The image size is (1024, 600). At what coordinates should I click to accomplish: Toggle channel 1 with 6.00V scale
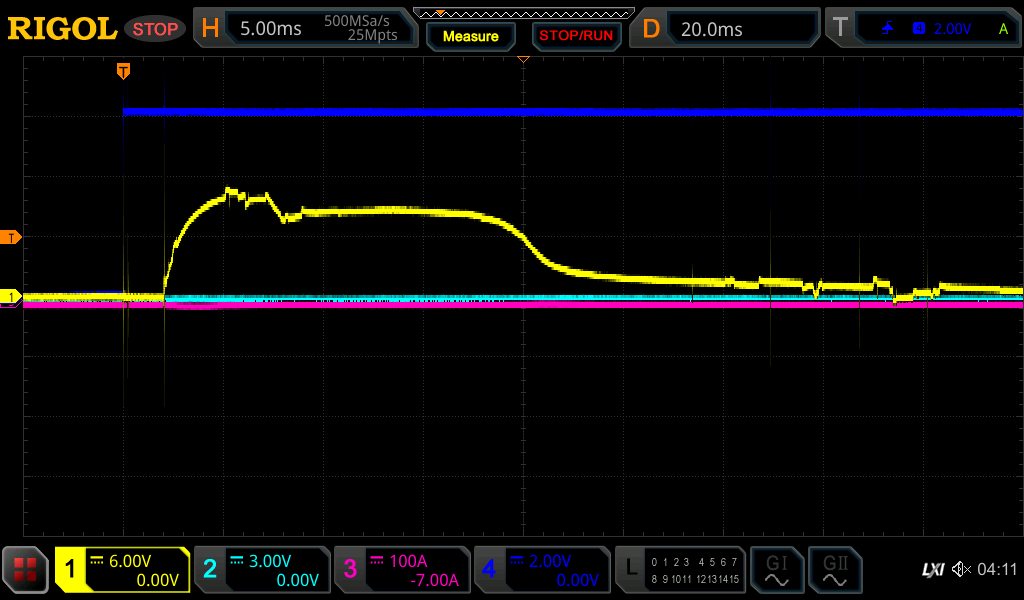(122, 570)
